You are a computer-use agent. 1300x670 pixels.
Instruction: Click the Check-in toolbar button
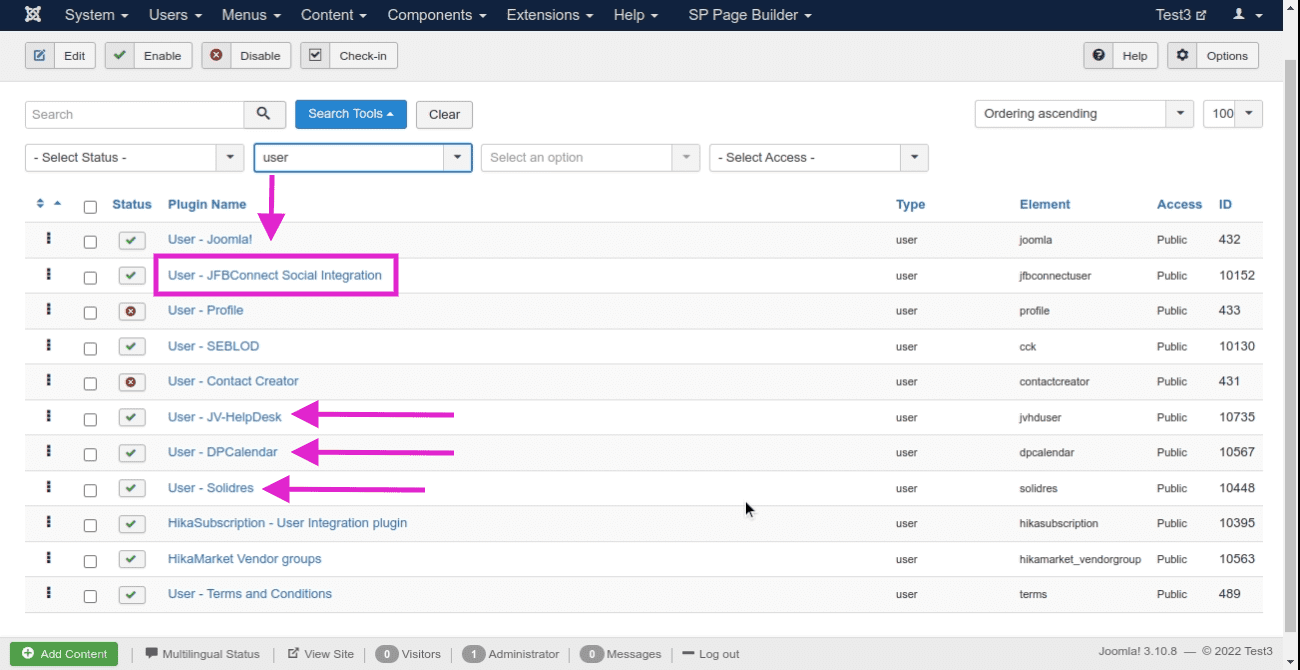pos(349,56)
